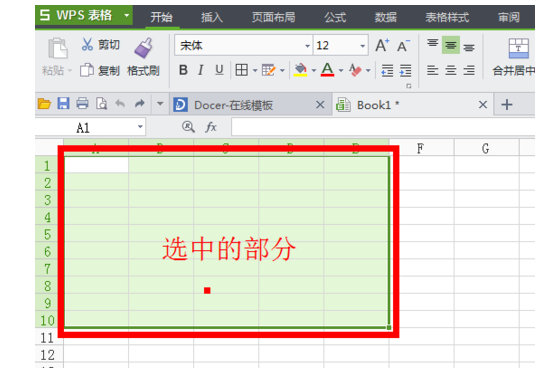The image size is (538, 368).
Task: Expand border style dropdown arrow
Action: coord(255,71)
